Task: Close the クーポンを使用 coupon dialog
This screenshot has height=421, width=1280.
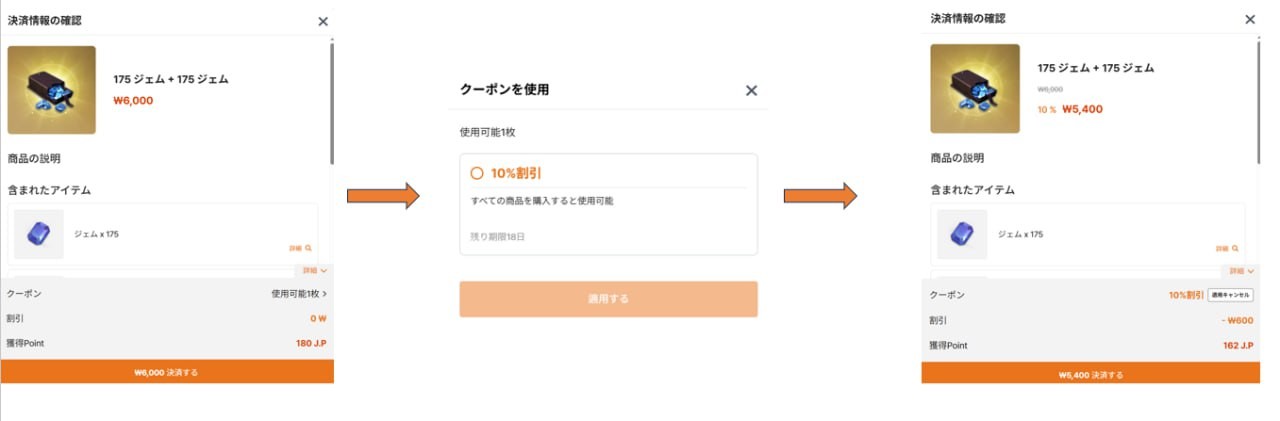Action: click(x=752, y=90)
